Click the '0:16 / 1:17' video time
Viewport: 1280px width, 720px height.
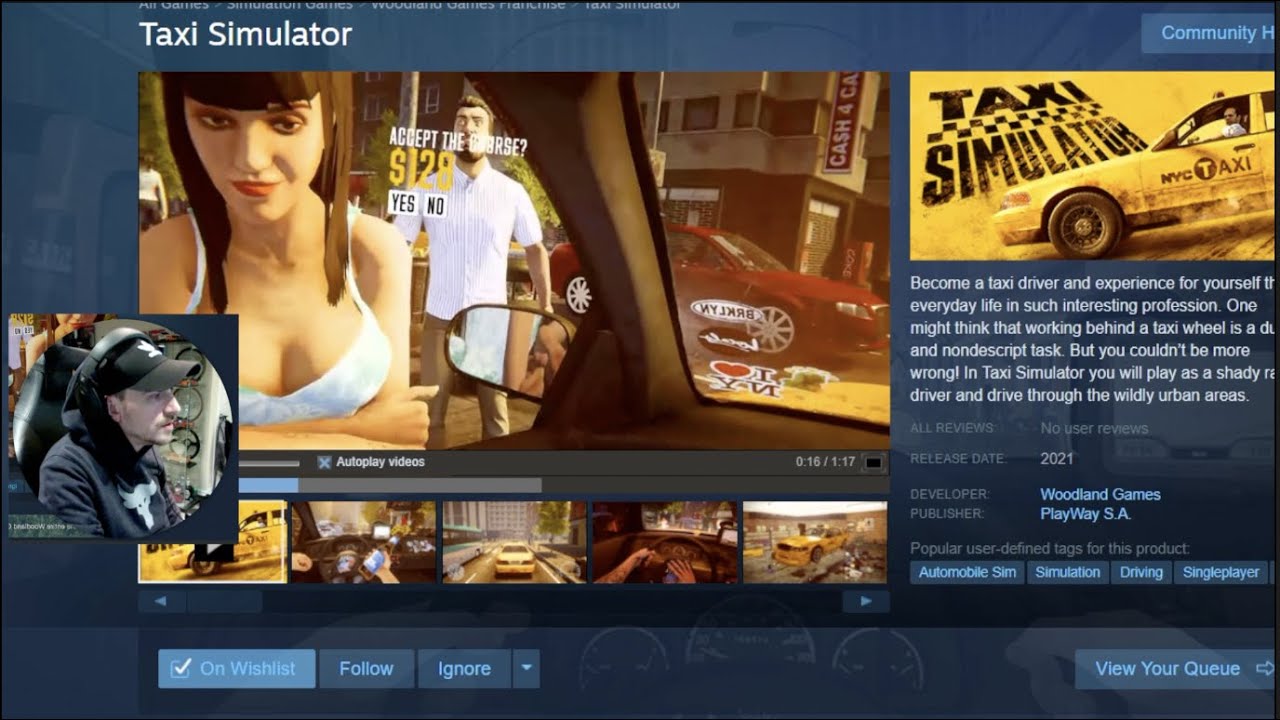[x=825, y=462]
